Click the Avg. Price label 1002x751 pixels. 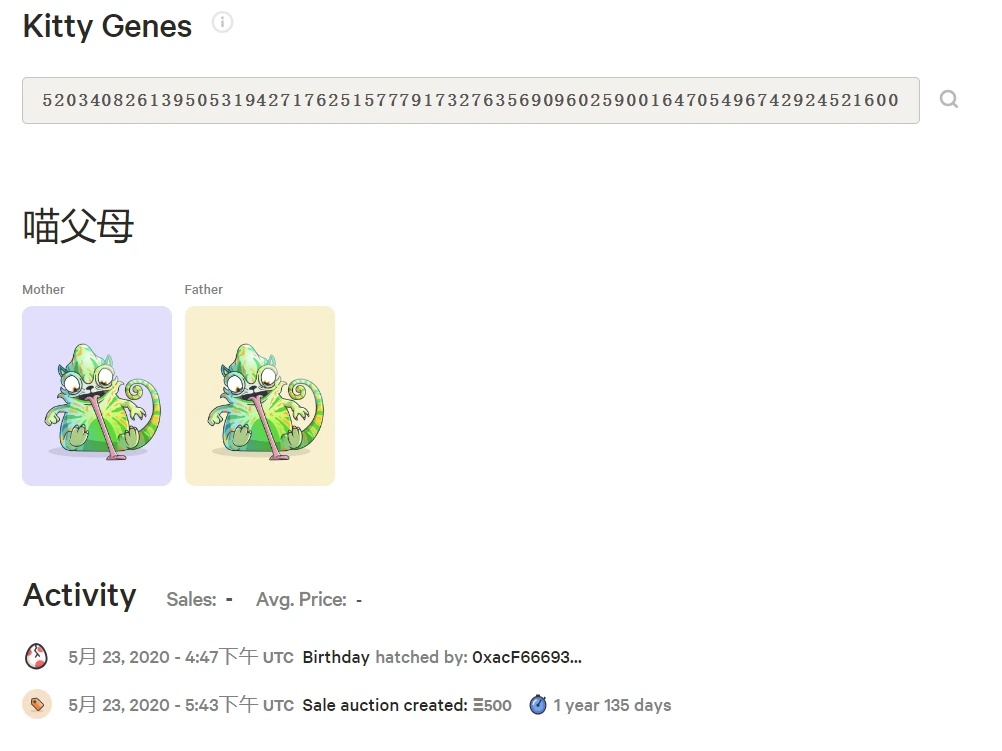[301, 600]
